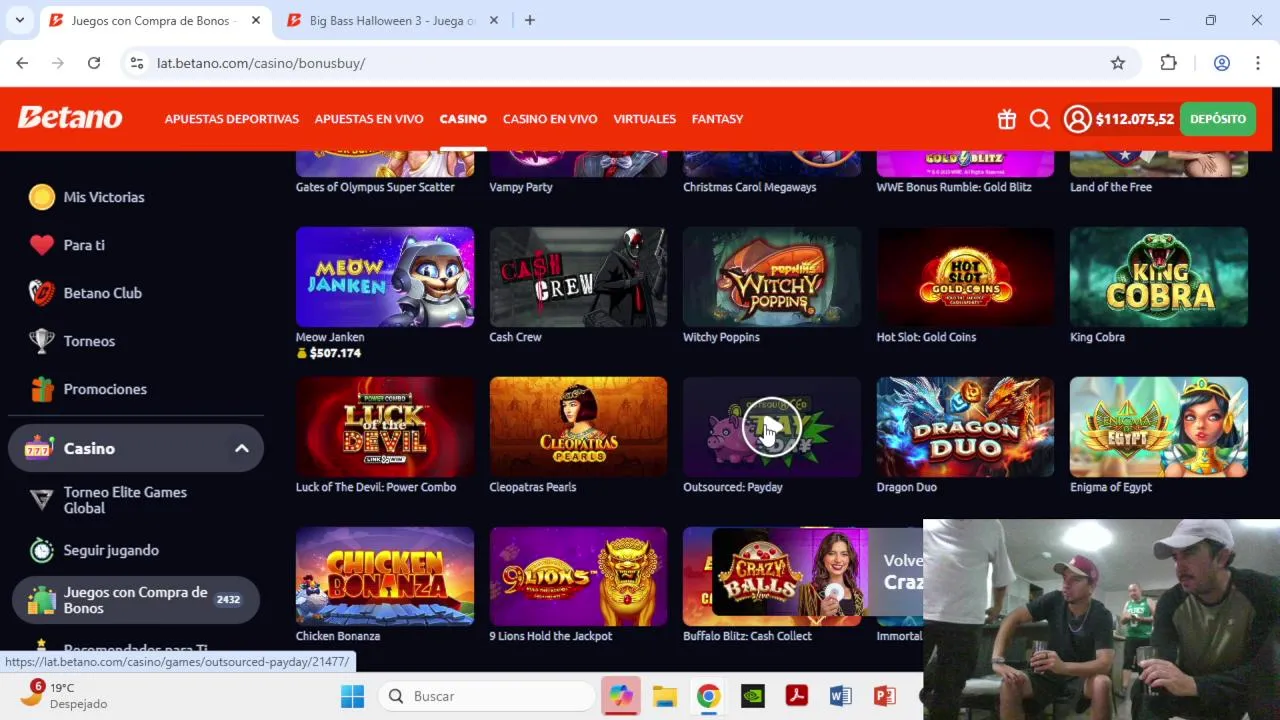Open Chrome extensions puzzle icon
This screenshot has width=1280, height=720.
pos(1168,63)
